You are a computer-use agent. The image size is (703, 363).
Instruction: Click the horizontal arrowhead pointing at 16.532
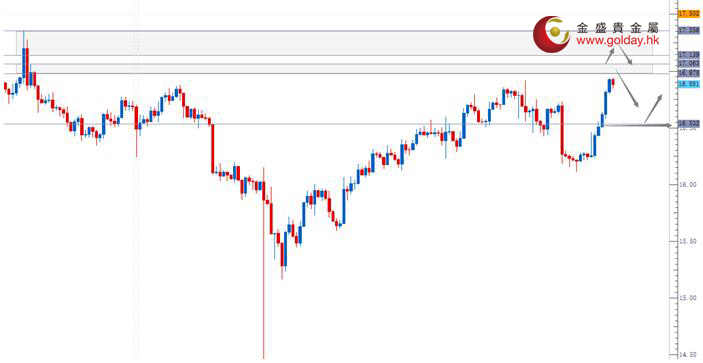(x=669, y=125)
